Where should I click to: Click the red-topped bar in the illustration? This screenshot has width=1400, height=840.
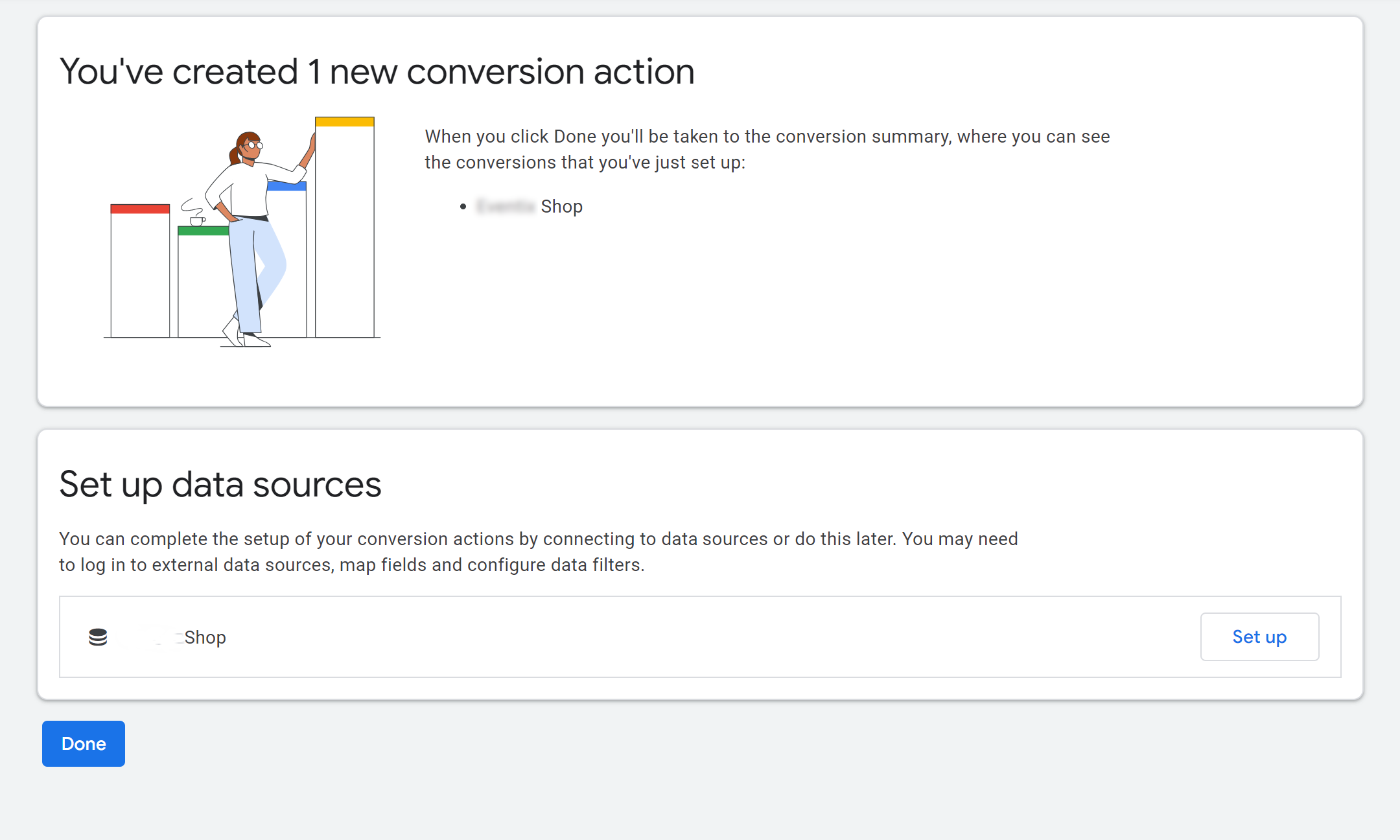140,271
